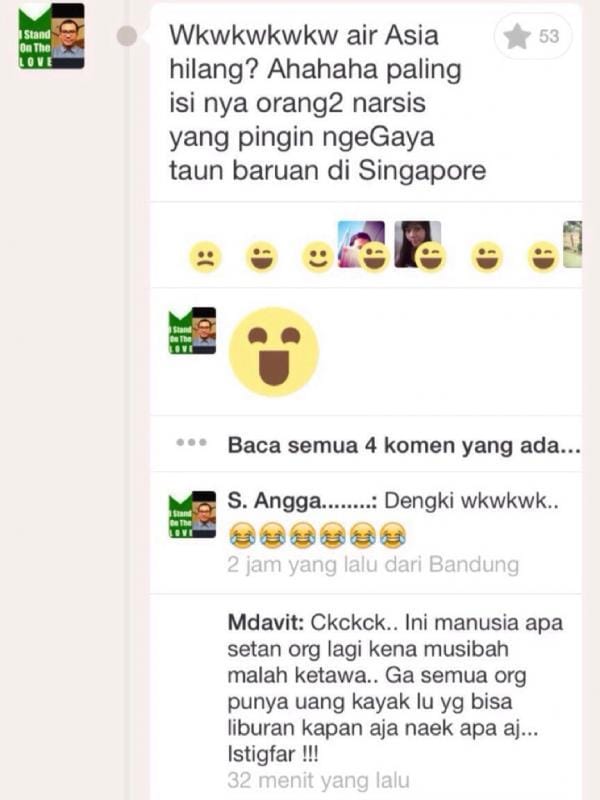Tap the star like button showing 53
This screenshot has width=600, height=800.
tap(533, 36)
